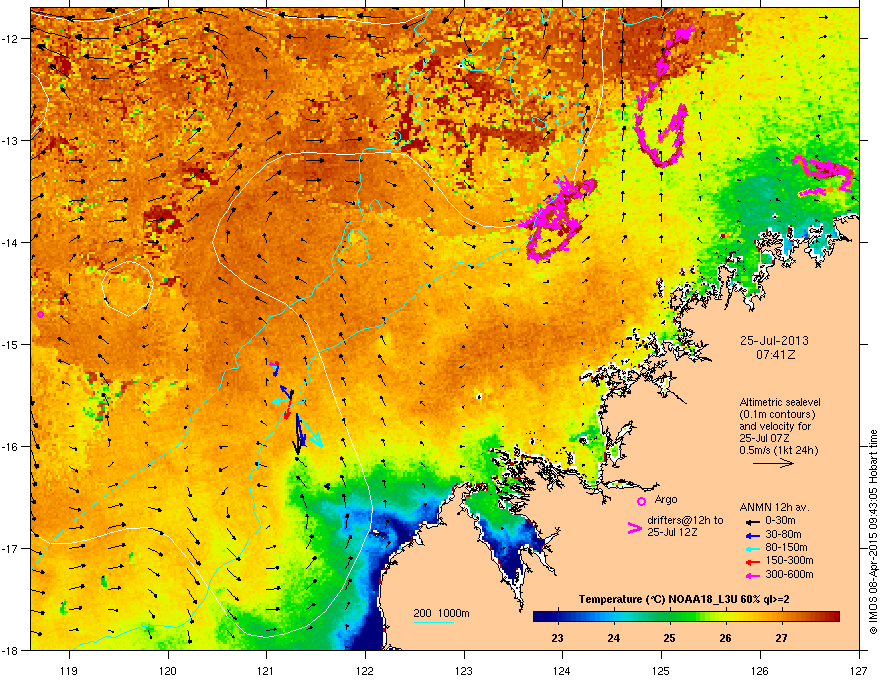Click the '0.5m/s (1kt 24h)' scale text

coord(778,450)
